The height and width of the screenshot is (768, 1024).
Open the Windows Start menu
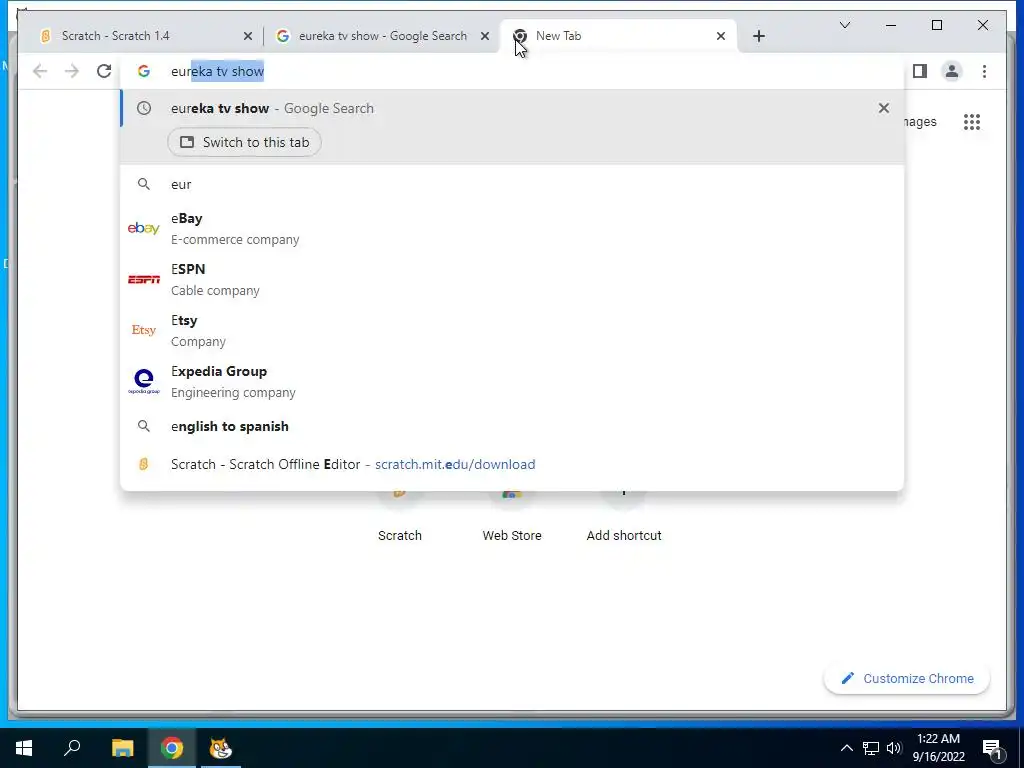(24, 748)
